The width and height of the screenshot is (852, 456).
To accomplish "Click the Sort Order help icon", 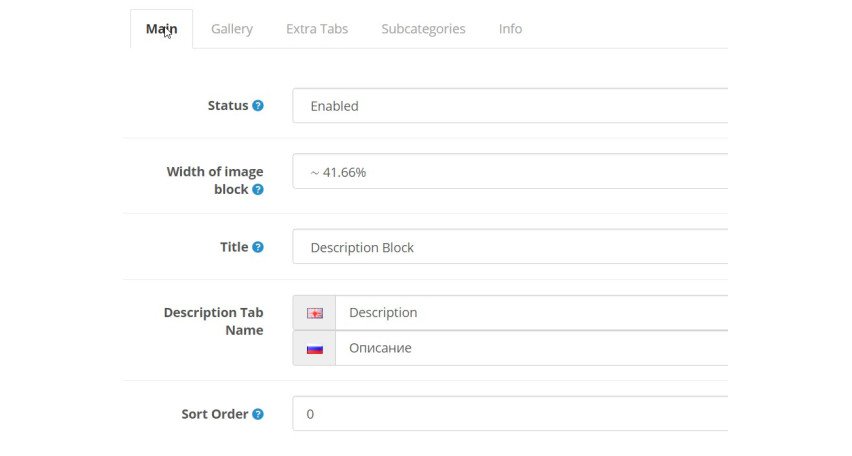I will [x=258, y=414].
